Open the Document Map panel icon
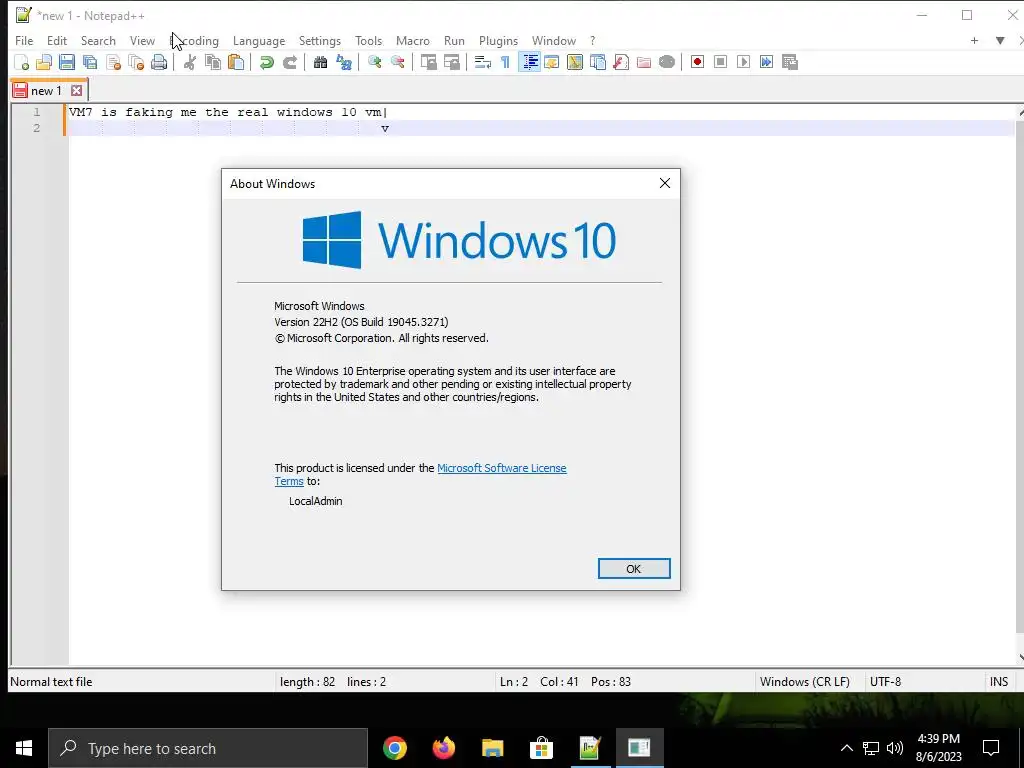 point(575,62)
